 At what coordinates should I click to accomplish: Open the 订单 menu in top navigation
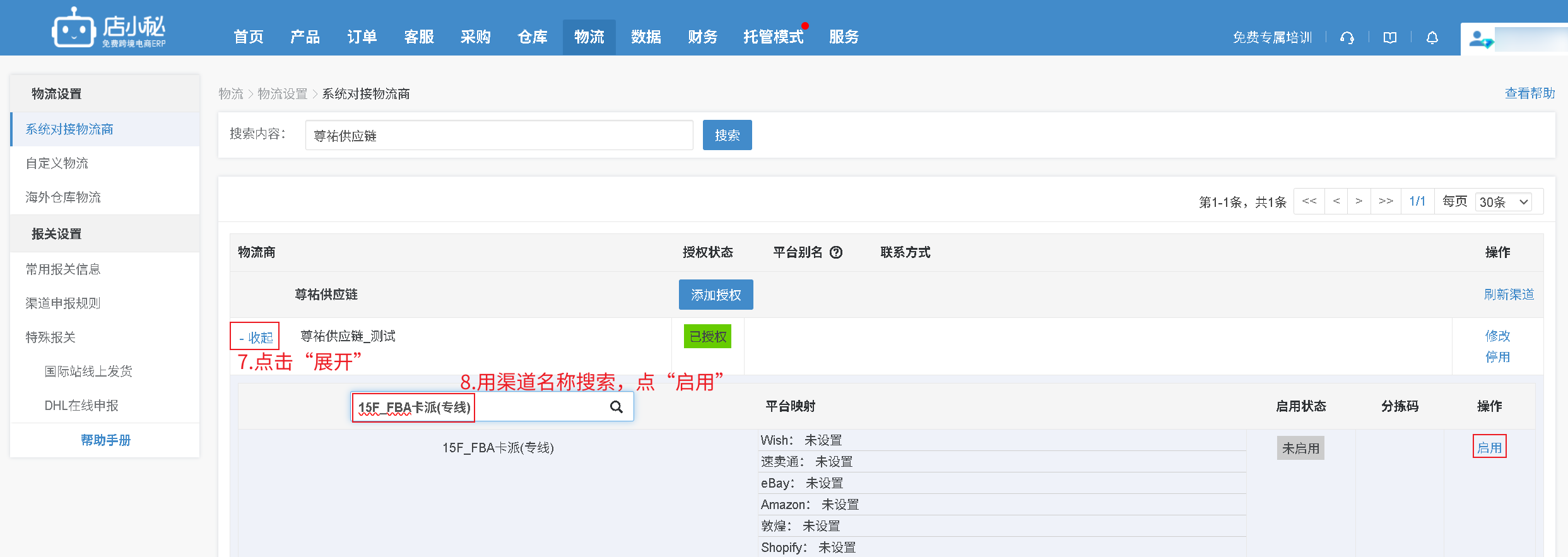(x=362, y=37)
